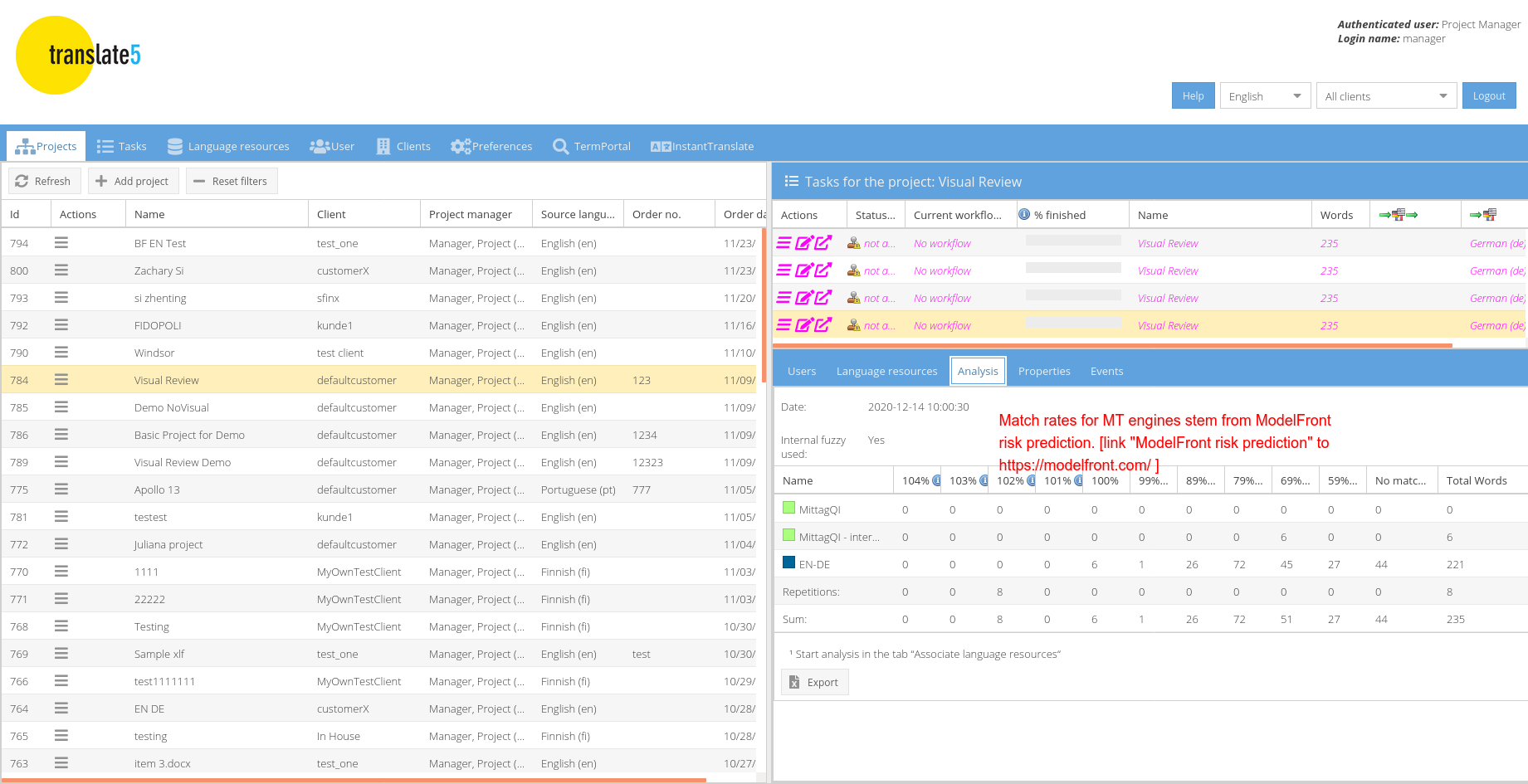Open actions menu for BF EN Test

click(61, 243)
